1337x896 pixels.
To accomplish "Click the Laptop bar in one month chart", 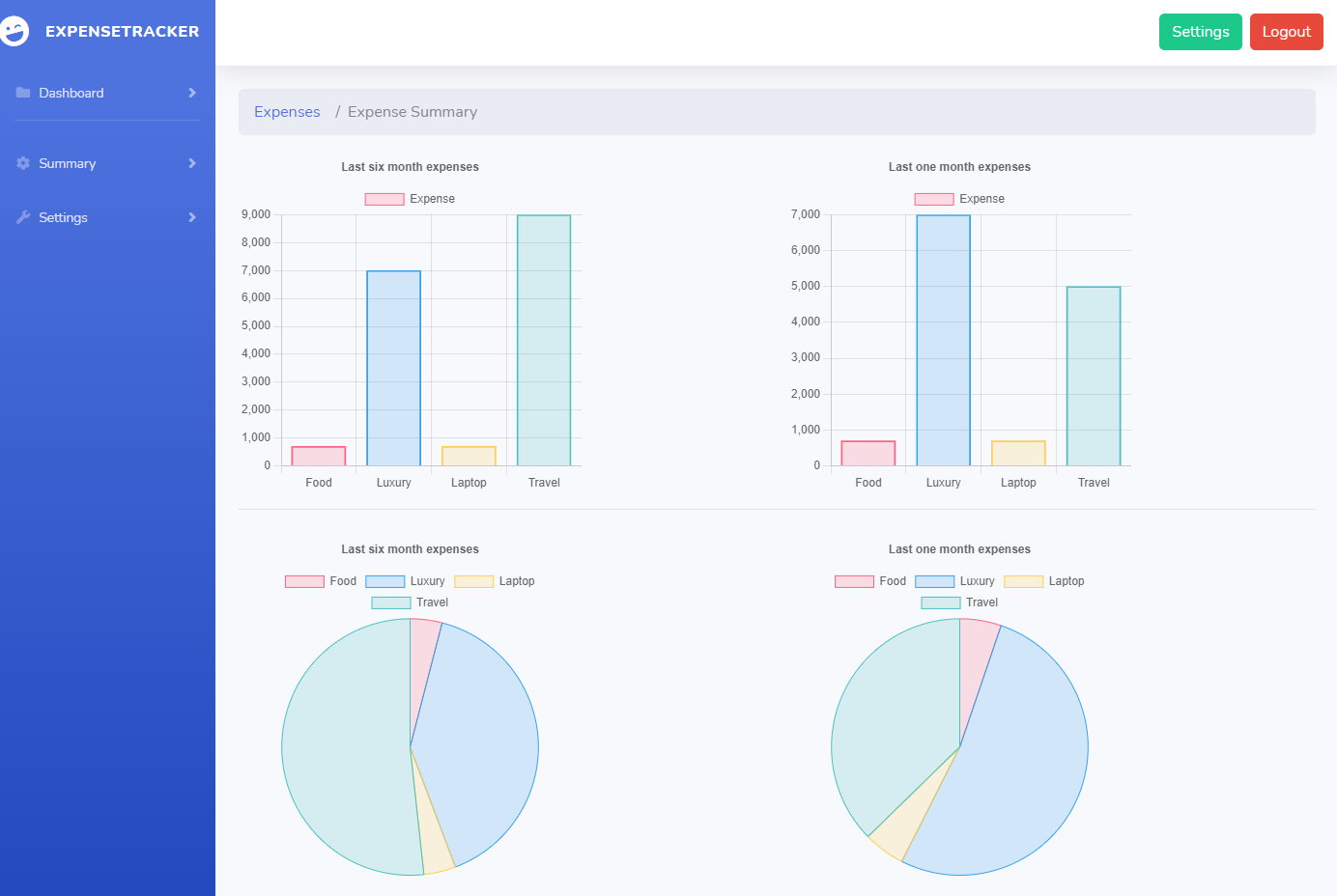I will [1019, 453].
